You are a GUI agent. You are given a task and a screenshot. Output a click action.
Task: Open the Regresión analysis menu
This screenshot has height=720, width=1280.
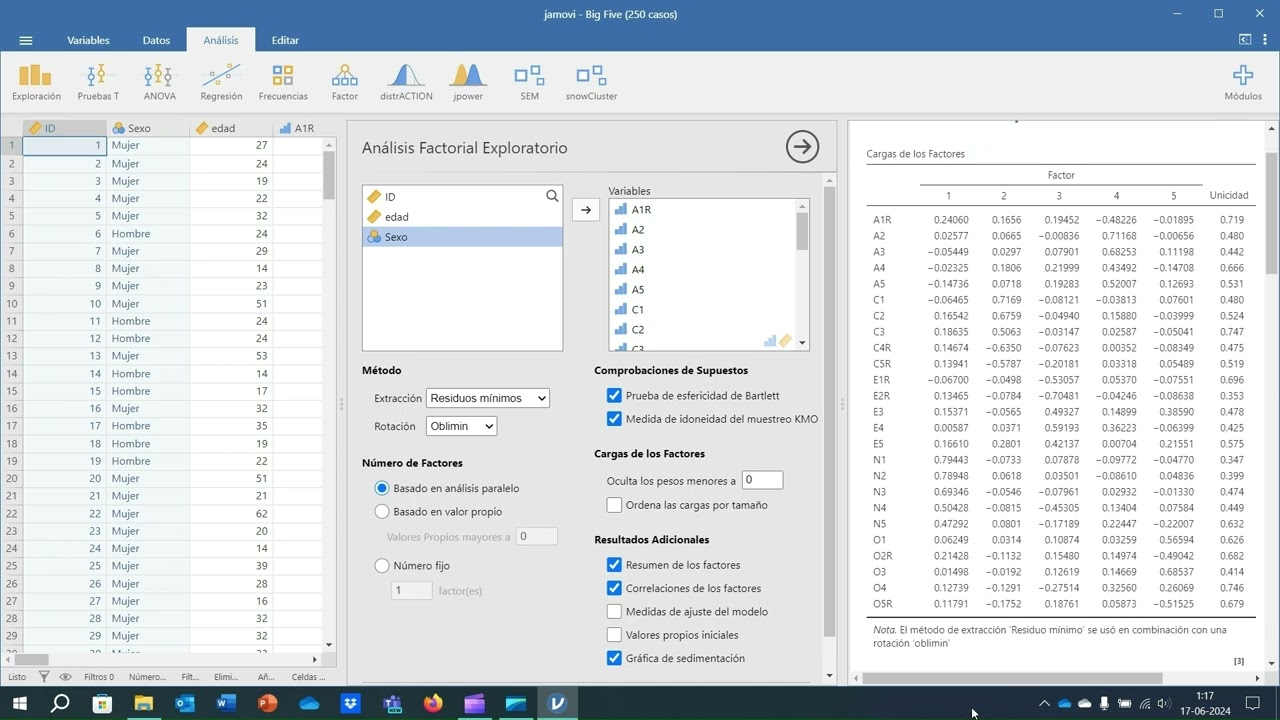[221, 82]
